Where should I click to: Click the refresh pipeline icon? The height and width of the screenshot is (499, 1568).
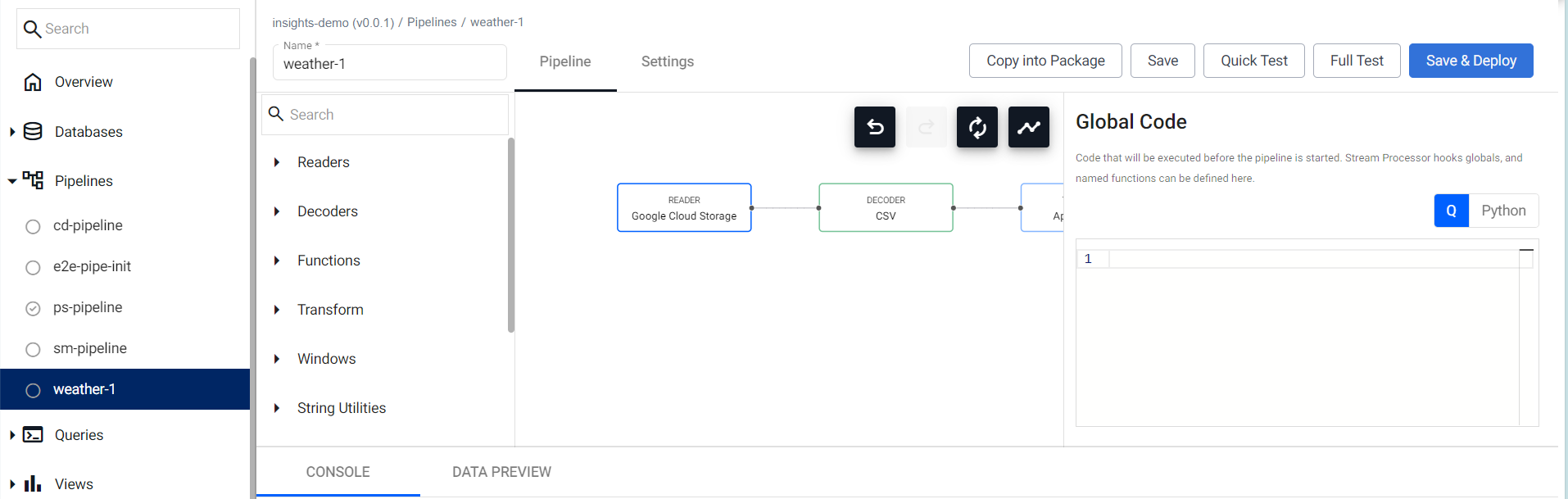tap(977, 127)
